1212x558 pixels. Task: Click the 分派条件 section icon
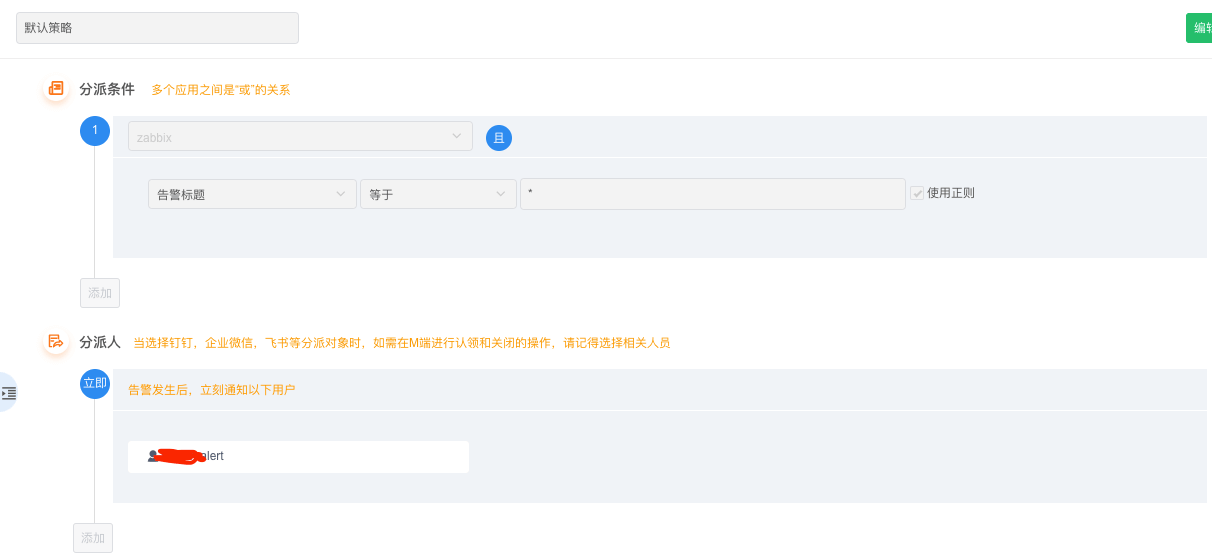coord(56,89)
